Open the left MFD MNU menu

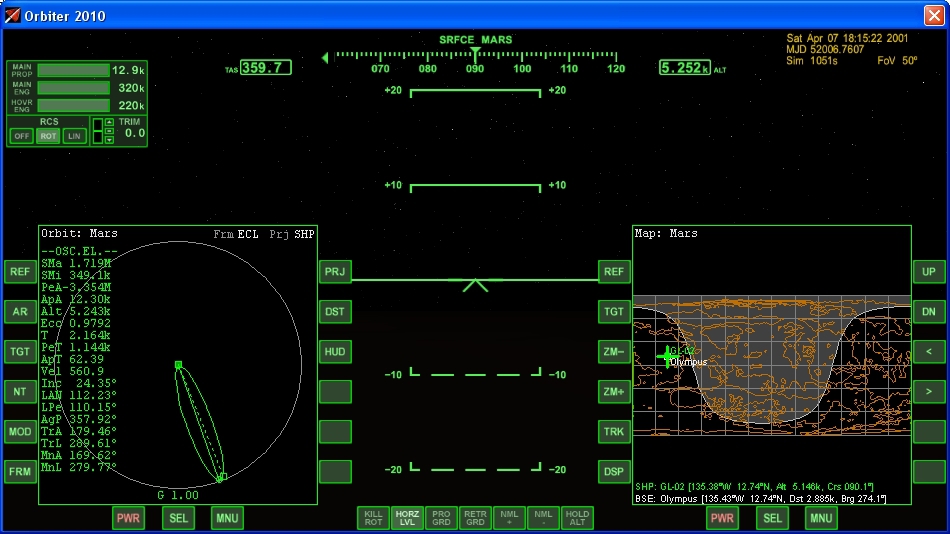227,518
